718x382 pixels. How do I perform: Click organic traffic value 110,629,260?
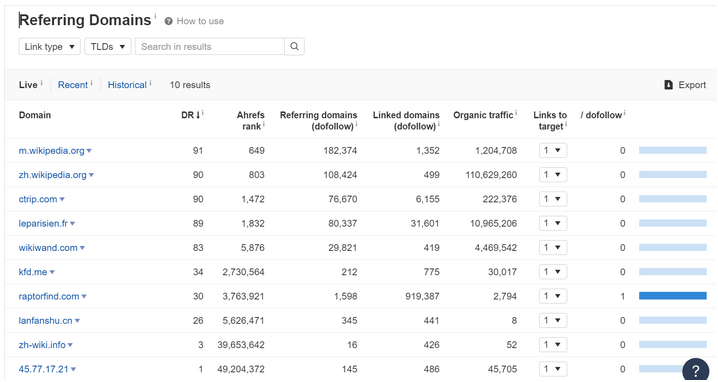click(491, 175)
